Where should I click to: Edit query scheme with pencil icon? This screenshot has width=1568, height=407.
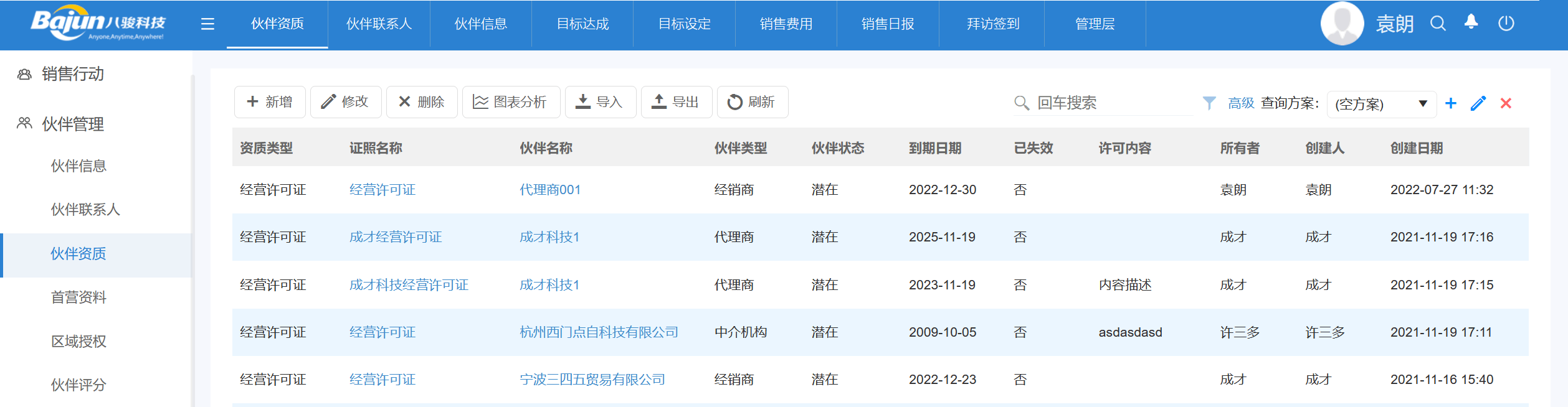tap(1478, 103)
